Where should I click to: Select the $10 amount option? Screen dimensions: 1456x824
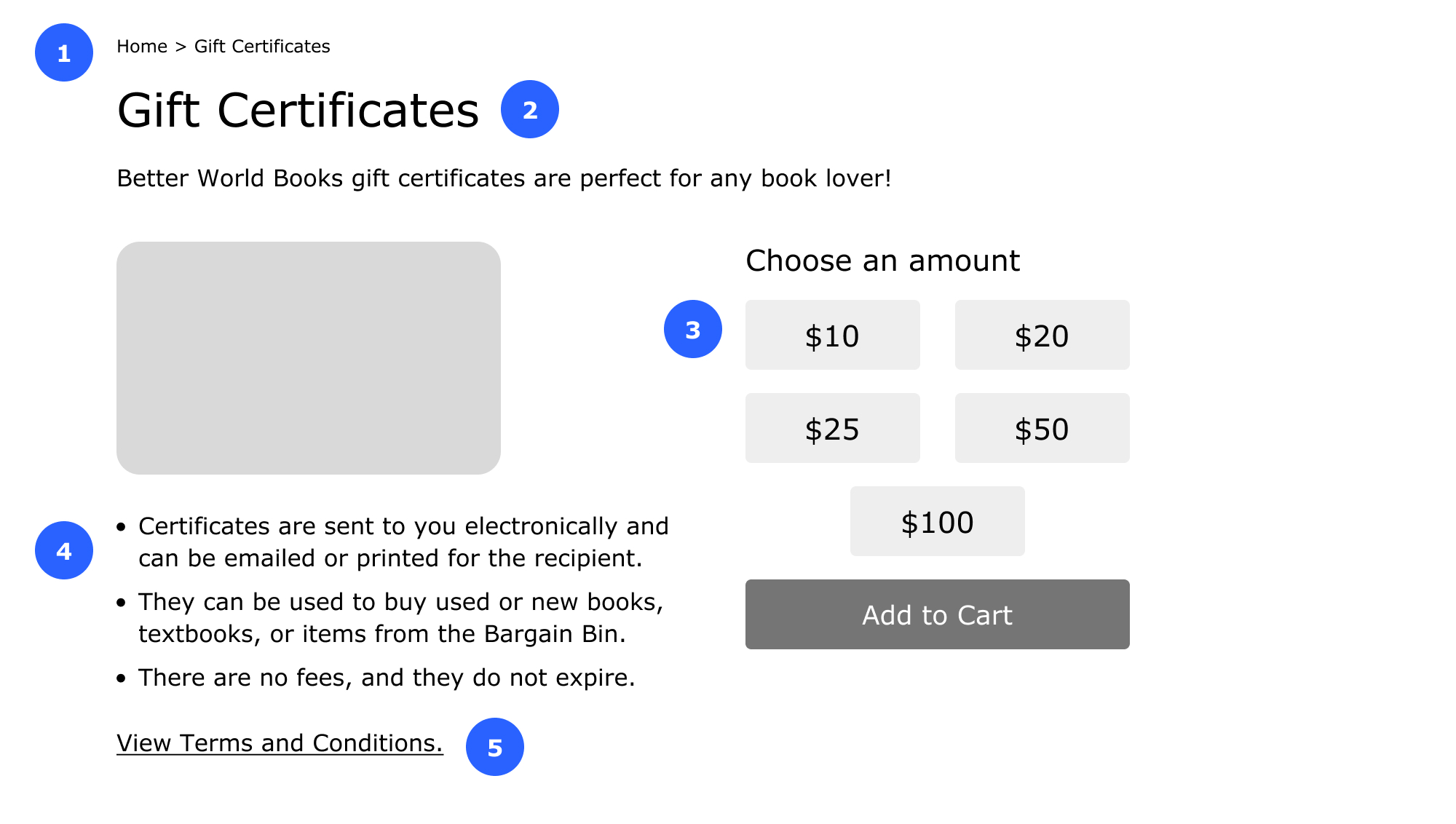(832, 335)
